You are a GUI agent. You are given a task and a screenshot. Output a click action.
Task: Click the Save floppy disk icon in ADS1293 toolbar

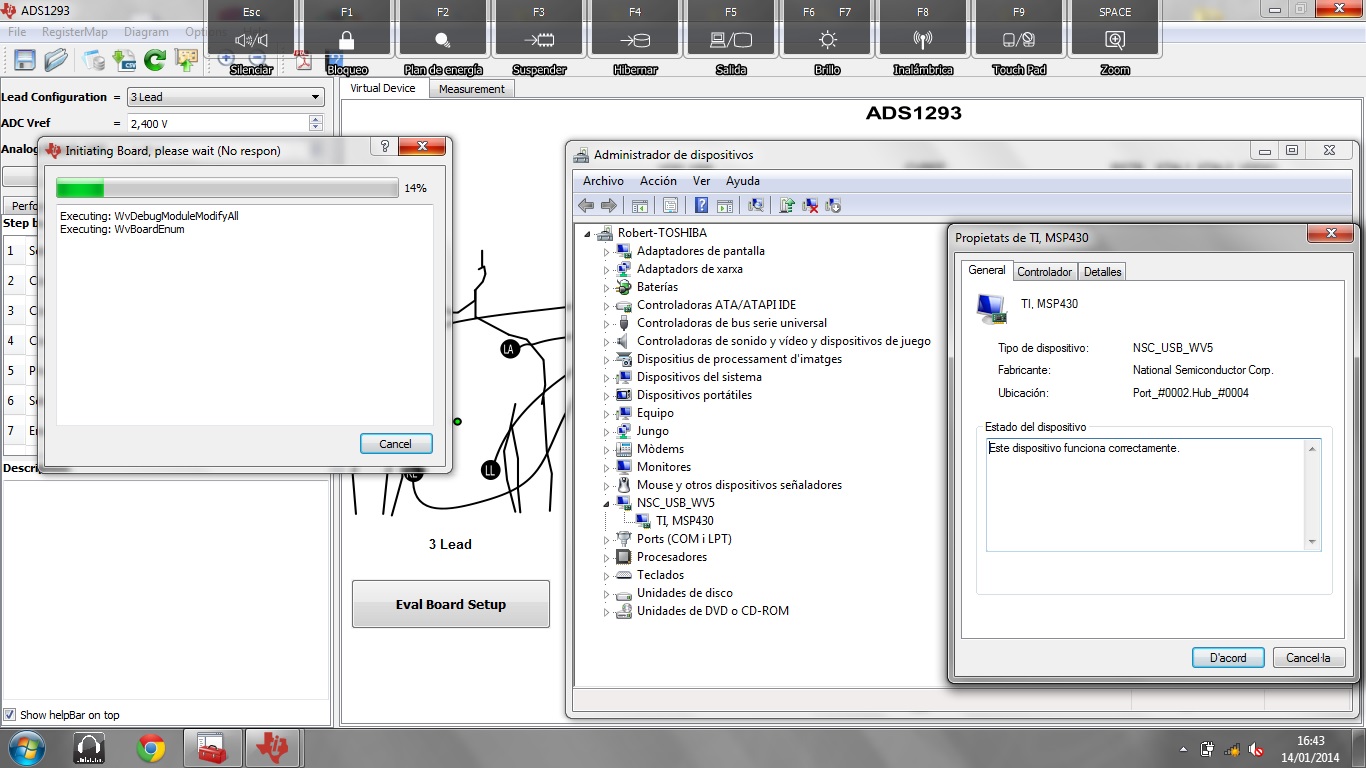[25, 60]
